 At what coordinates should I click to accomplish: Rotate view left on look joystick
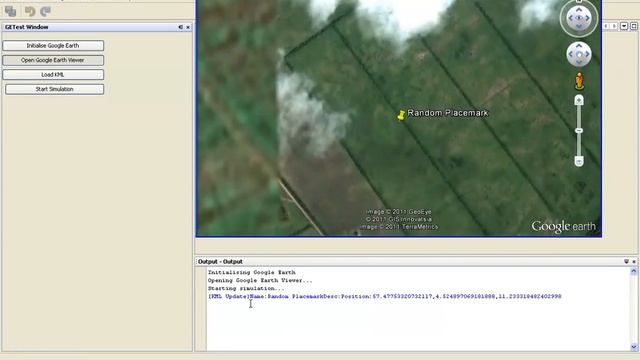pos(571,18)
